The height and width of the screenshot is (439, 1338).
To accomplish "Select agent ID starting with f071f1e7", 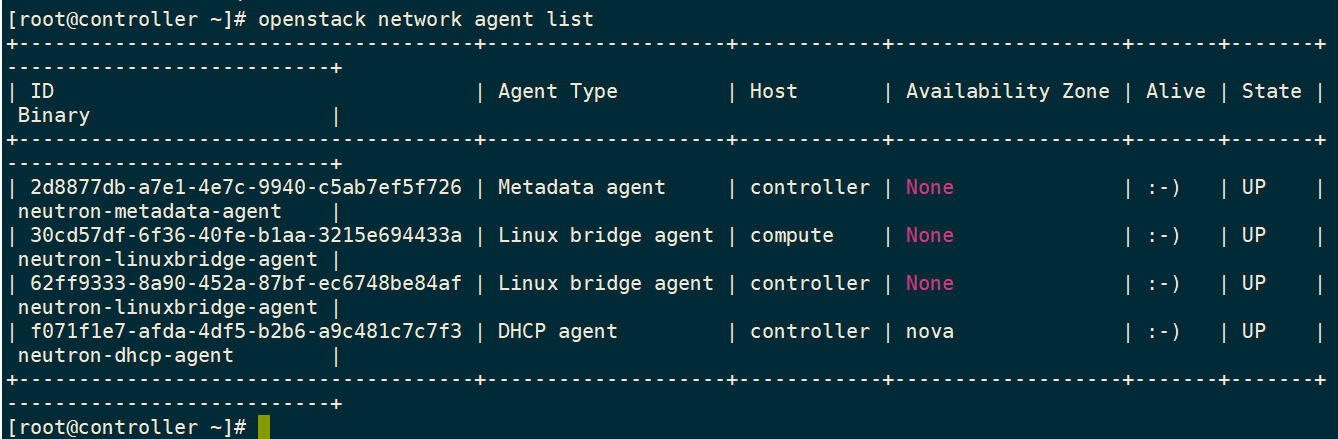I will tap(246, 331).
